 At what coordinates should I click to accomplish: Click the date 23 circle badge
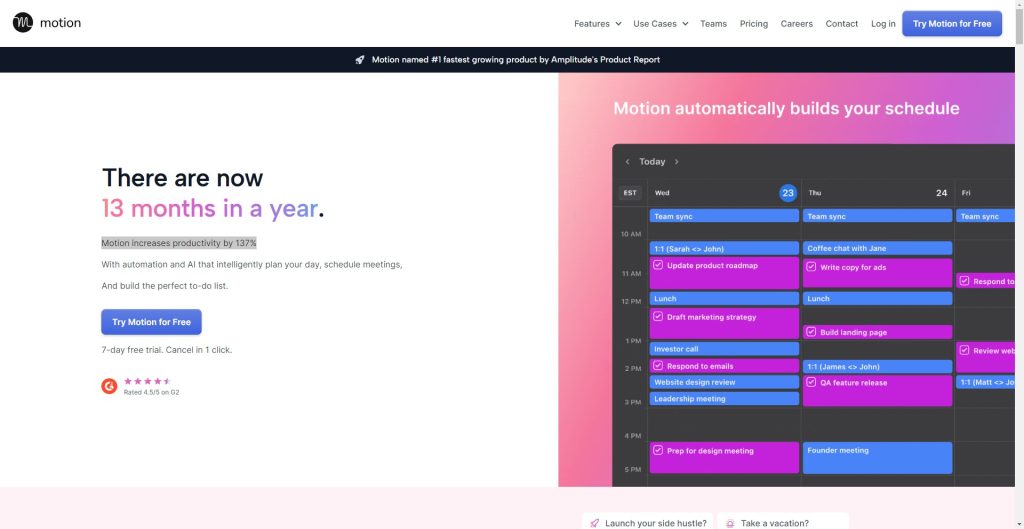pos(787,193)
